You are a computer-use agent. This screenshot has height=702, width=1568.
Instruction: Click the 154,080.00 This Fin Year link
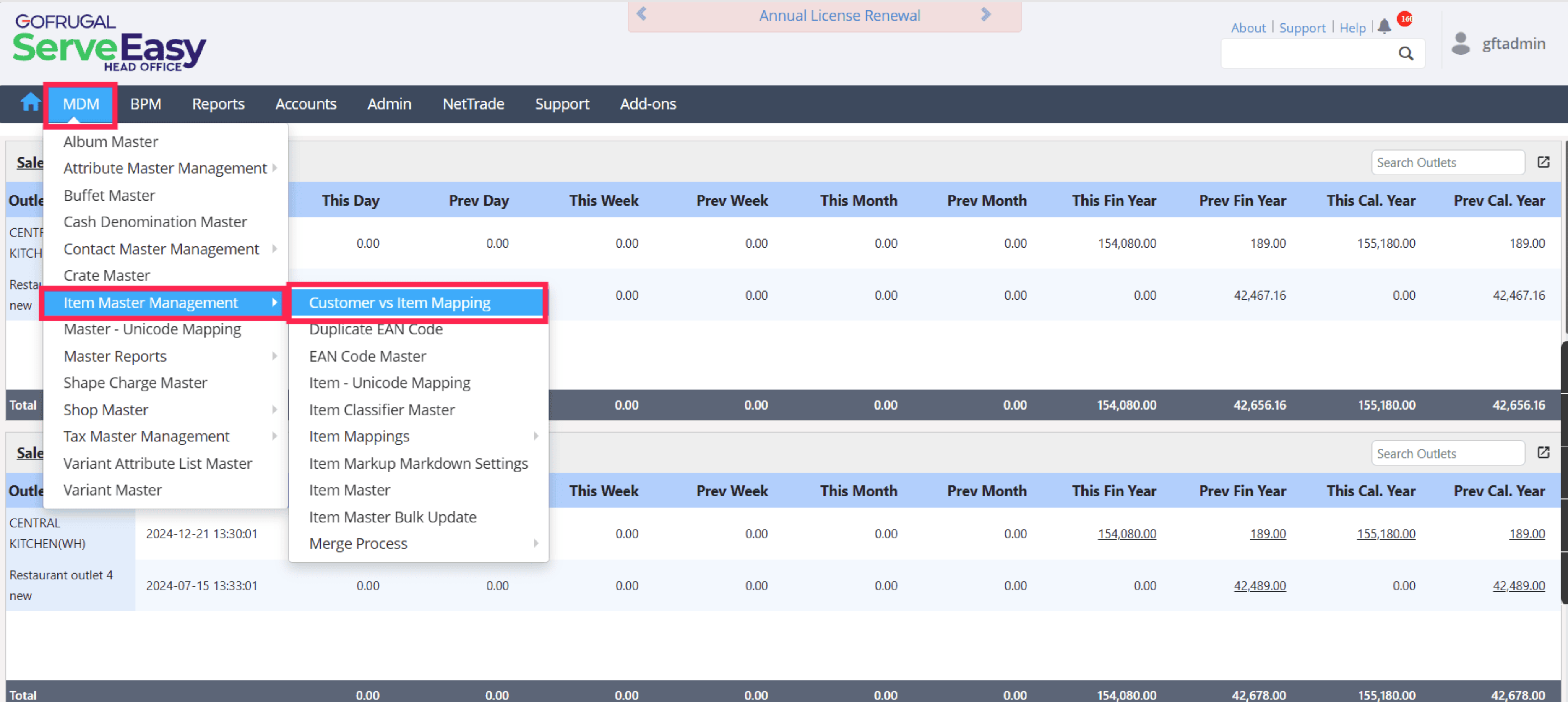coord(1127,533)
